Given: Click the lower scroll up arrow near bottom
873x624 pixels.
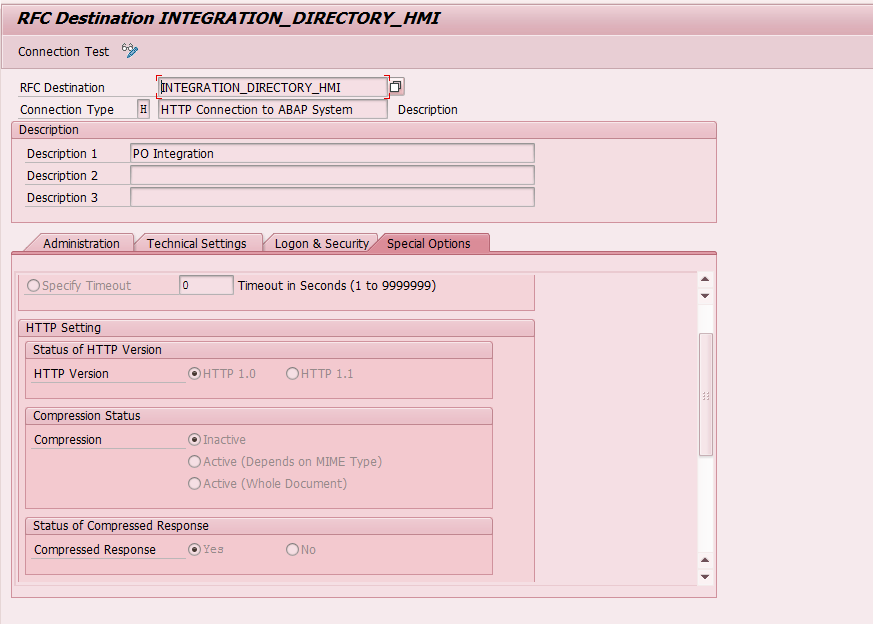Looking at the screenshot, I should (x=705, y=560).
